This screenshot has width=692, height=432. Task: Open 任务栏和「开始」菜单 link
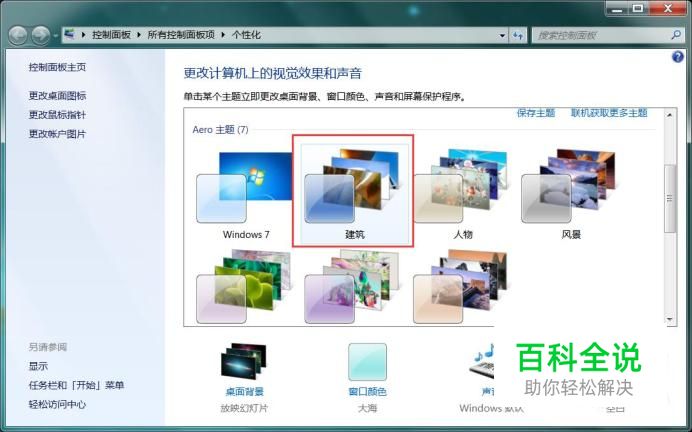[76, 385]
